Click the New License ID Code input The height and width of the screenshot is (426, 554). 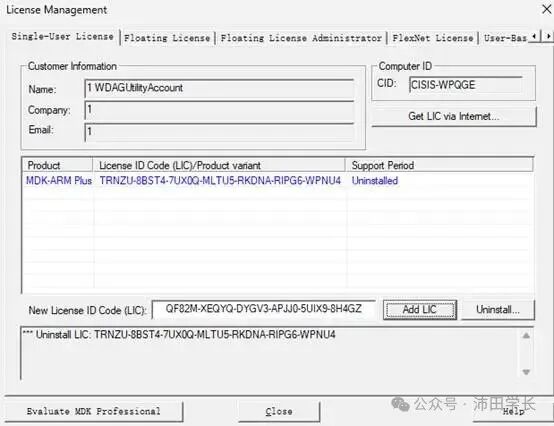pos(264,309)
